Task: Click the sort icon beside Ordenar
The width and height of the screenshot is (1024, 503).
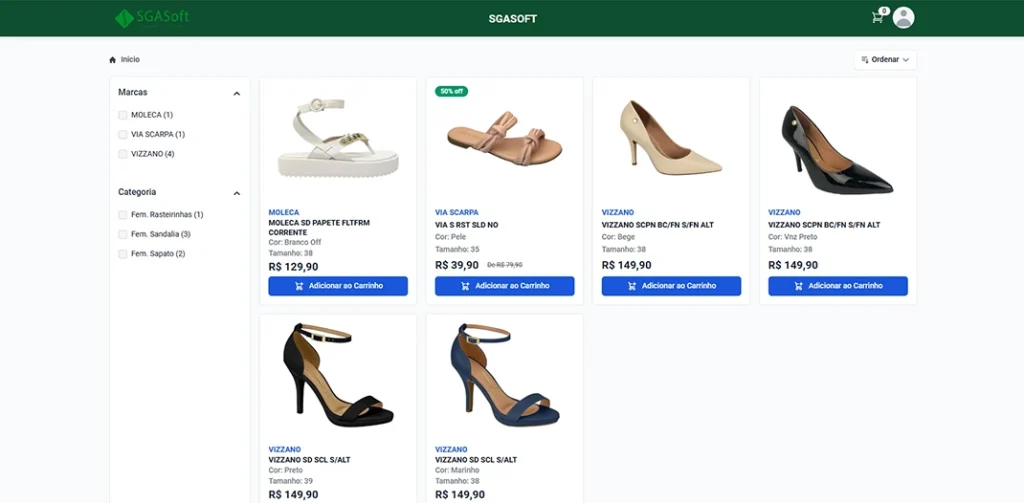Action: pos(865,59)
